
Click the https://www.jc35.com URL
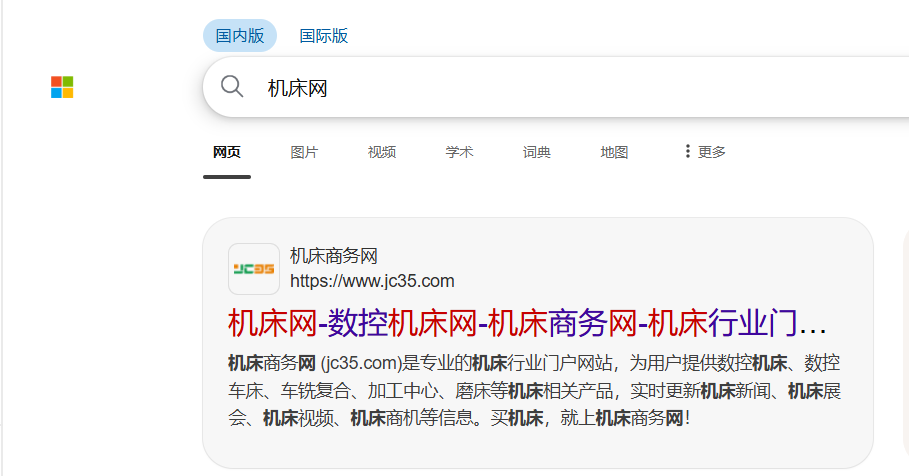pyautogui.click(x=372, y=280)
